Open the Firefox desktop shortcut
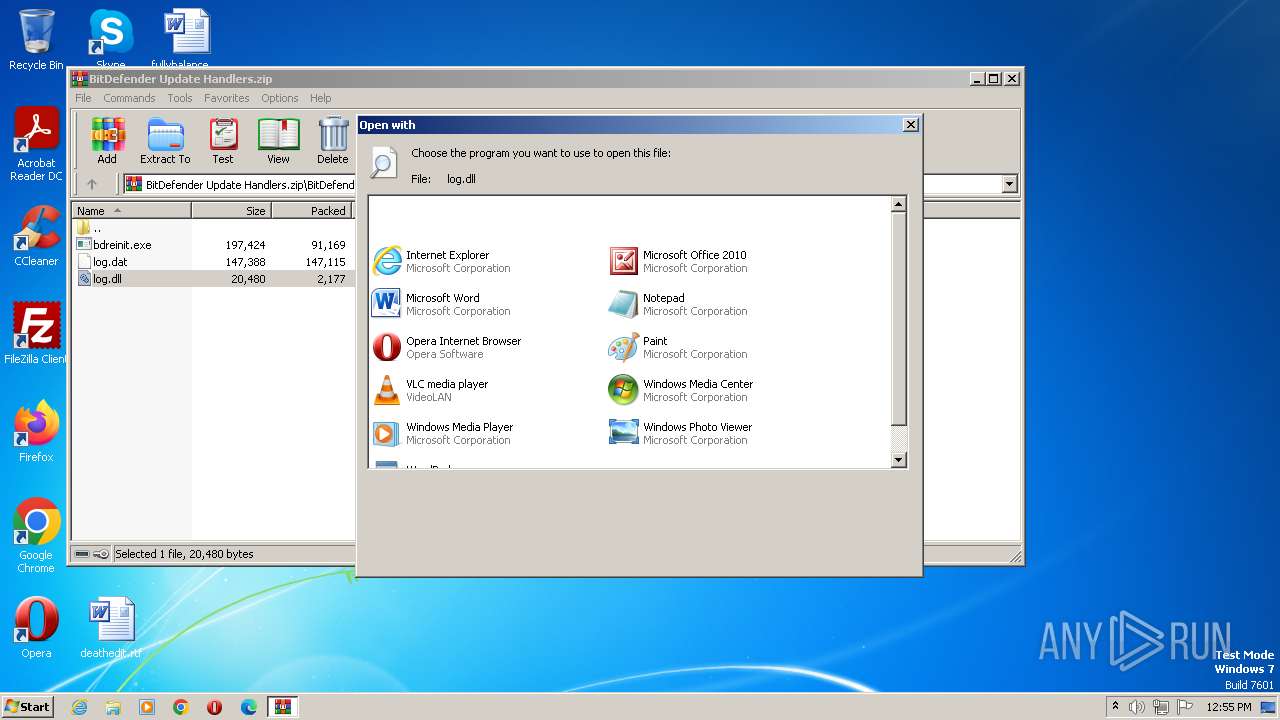 click(x=36, y=432)
